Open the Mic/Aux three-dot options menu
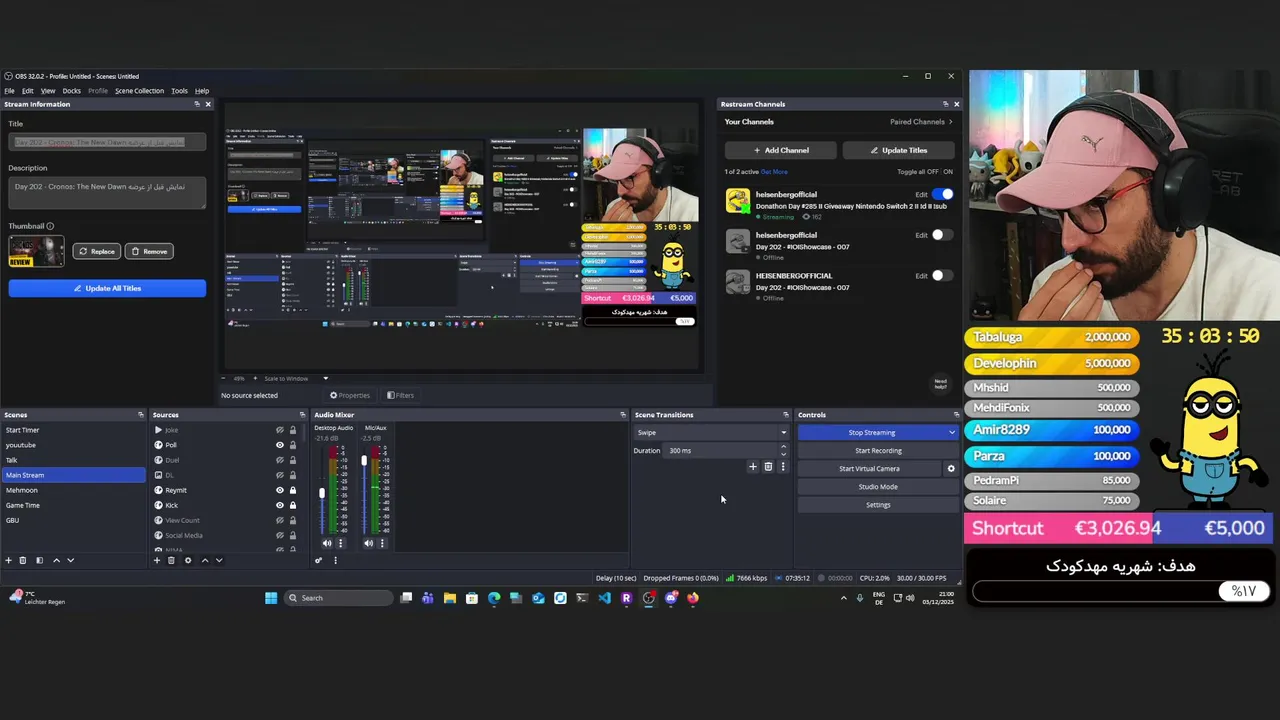The image size is (1280, 720). (x=382, y=543)
